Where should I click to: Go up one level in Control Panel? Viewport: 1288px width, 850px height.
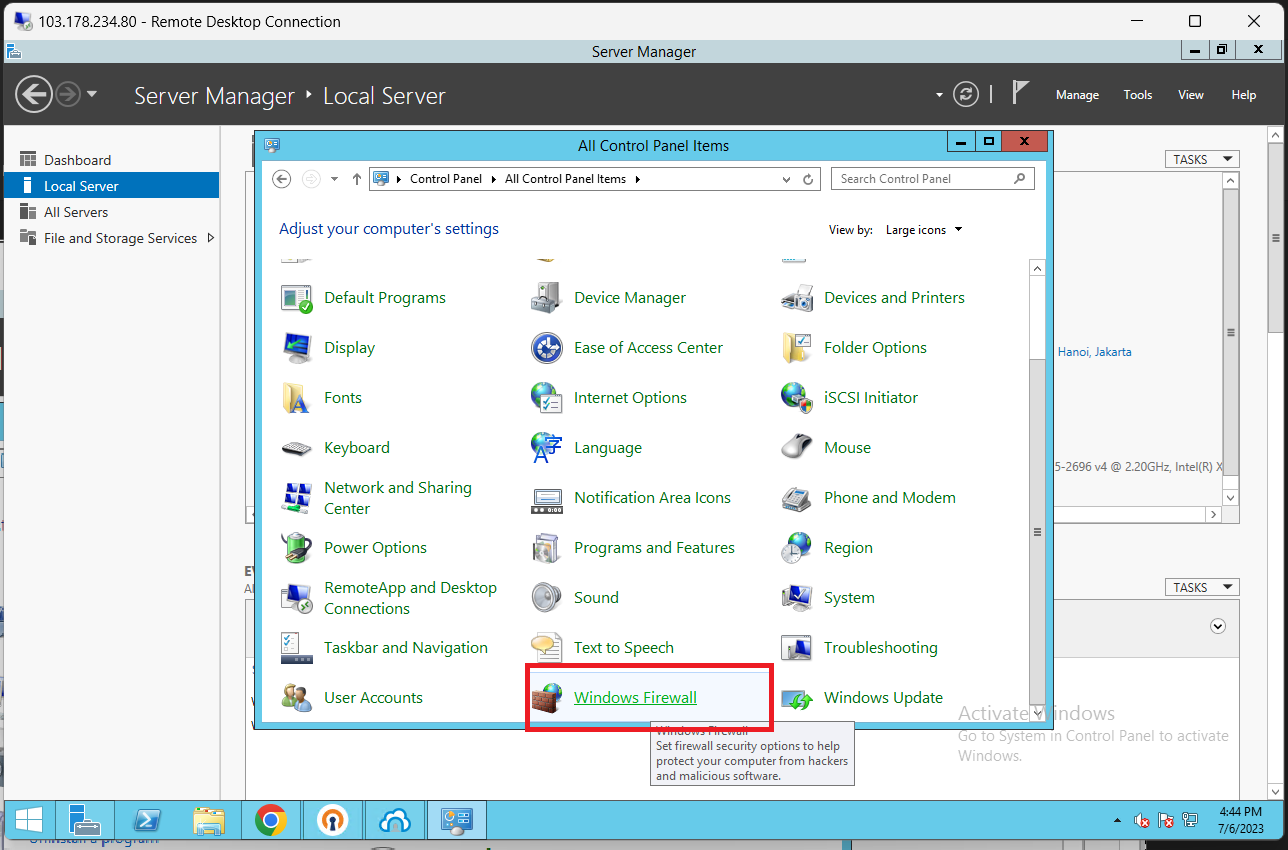(357, 179)
